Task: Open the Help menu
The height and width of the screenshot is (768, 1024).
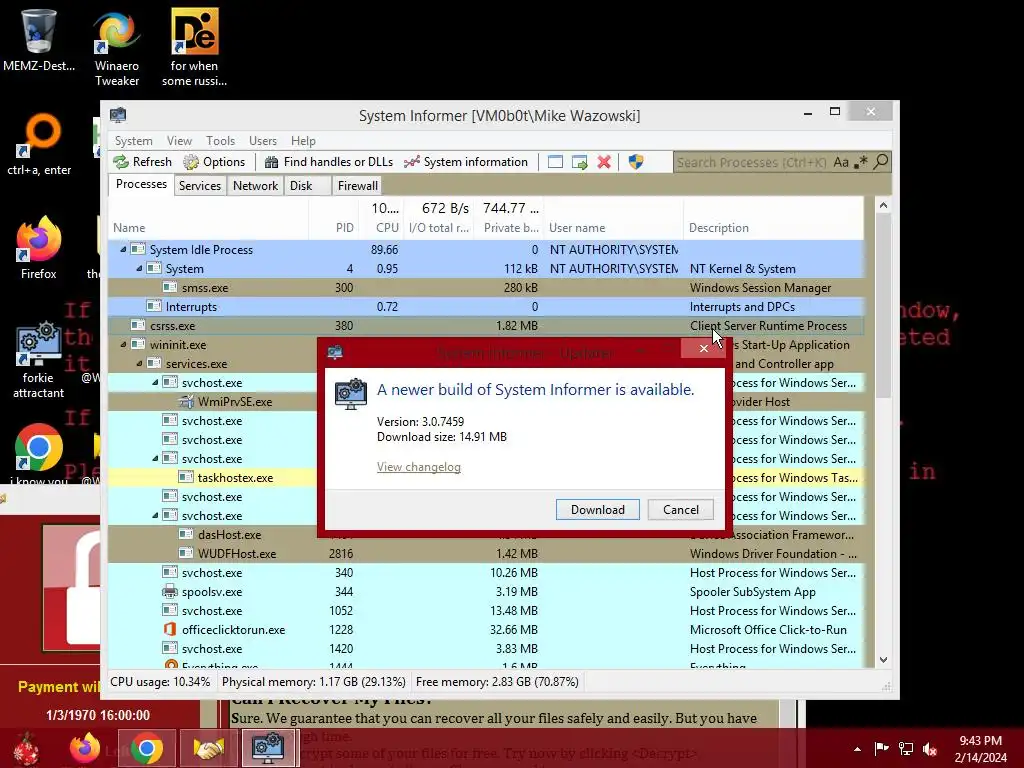Action: pos(303,141)
